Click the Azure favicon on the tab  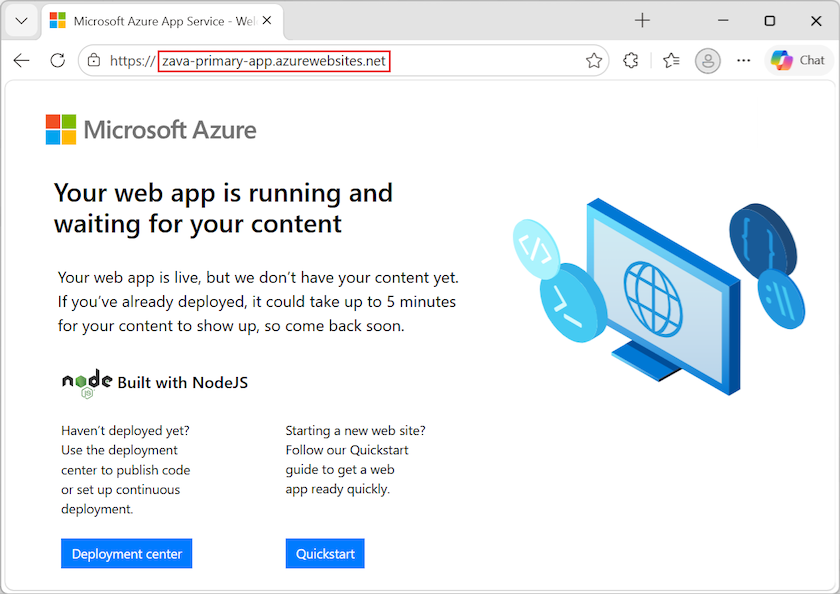[55, 20]
